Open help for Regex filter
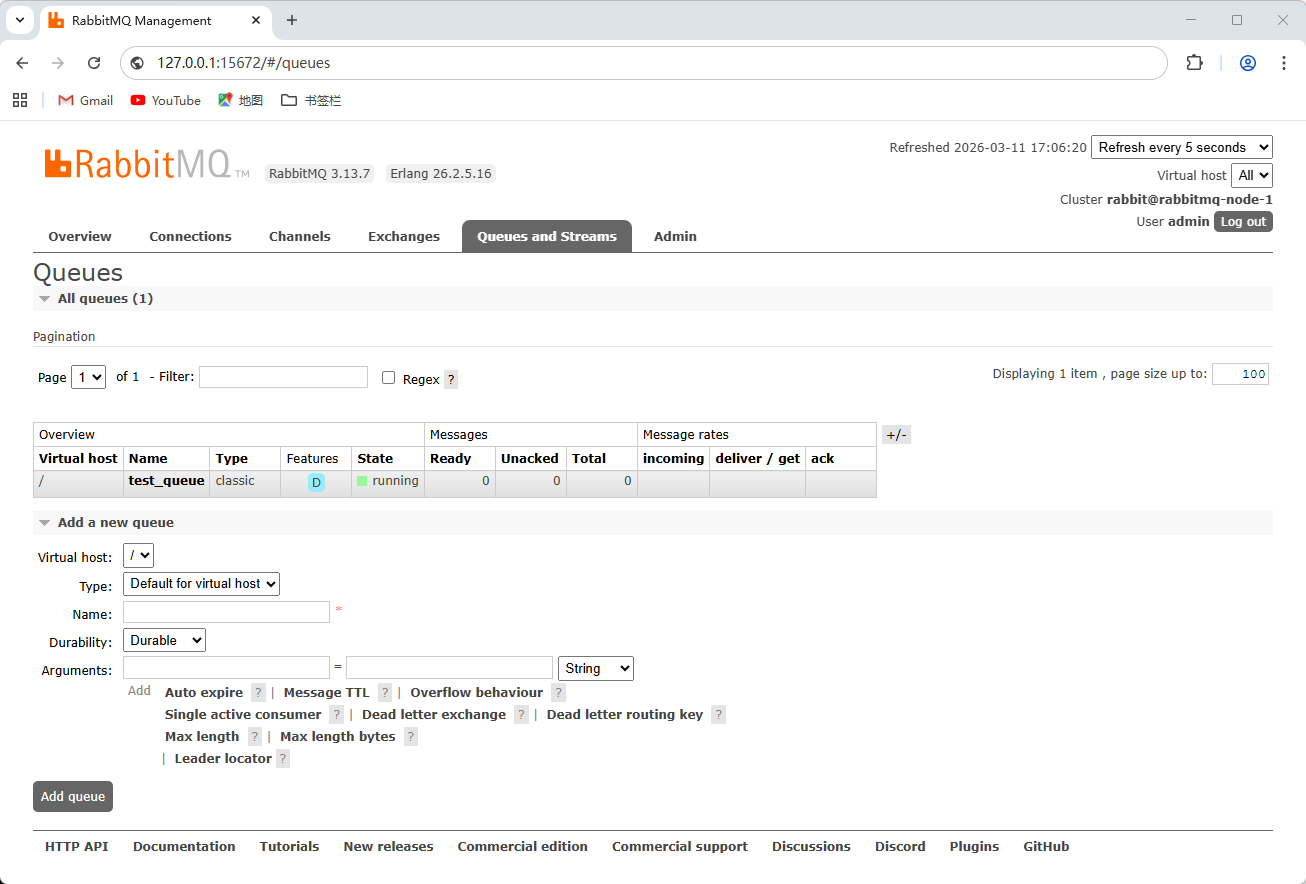1306x884 pixels. point(451,379)
